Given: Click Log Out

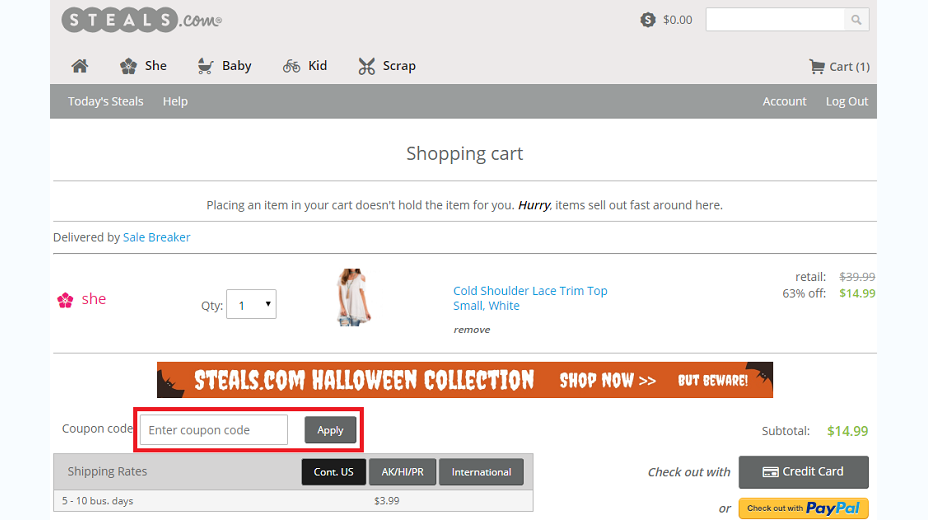Looking at the screenshot, I should pyautogui.click(x=847, y=101).
